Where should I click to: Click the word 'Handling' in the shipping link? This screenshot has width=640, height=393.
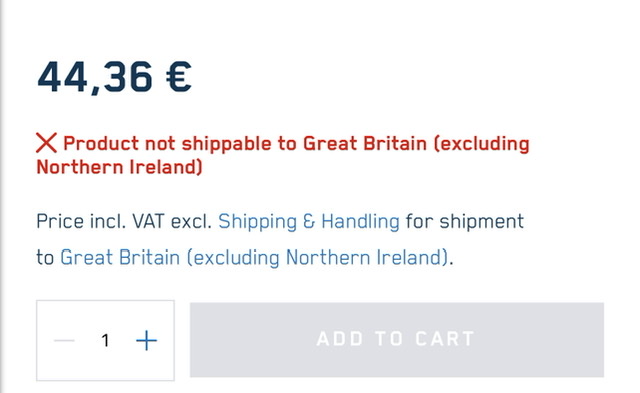360,222
